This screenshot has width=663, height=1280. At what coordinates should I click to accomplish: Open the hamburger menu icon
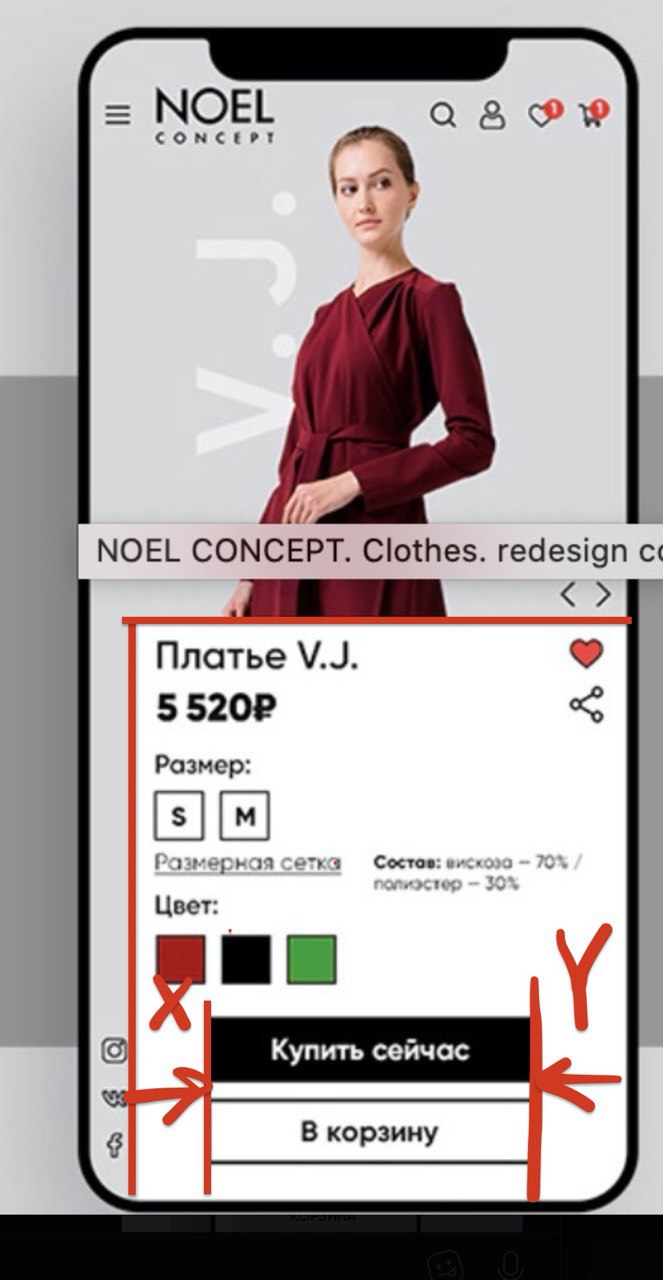[x=118, y=116]
